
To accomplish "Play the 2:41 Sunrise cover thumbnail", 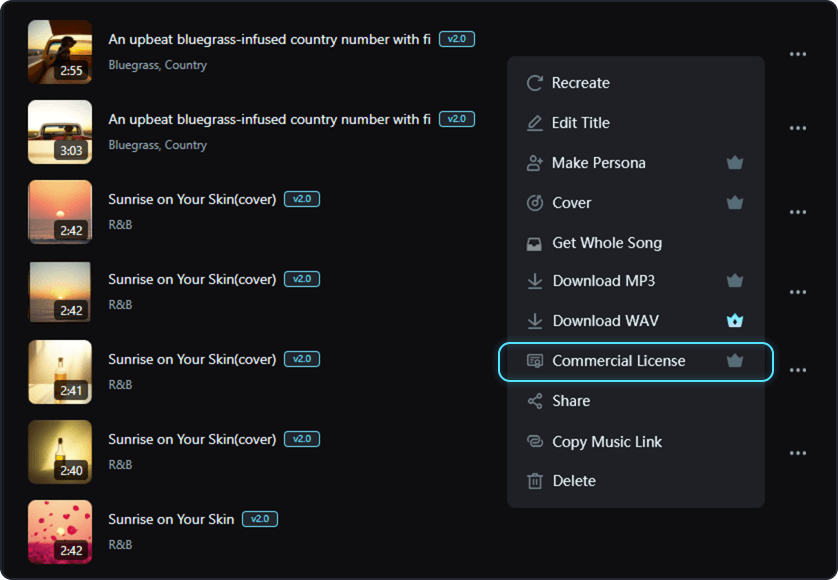I will (60, 372).
